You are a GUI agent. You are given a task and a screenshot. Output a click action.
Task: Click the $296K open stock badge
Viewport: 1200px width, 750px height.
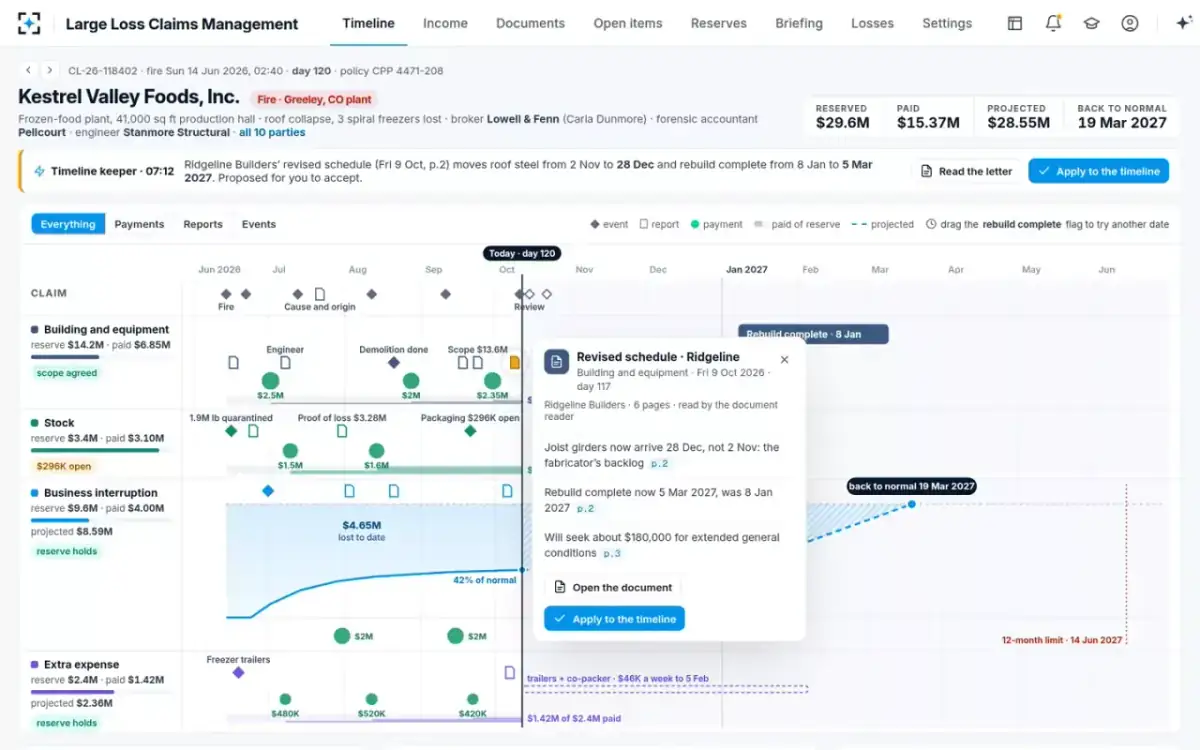coord(64,466)
